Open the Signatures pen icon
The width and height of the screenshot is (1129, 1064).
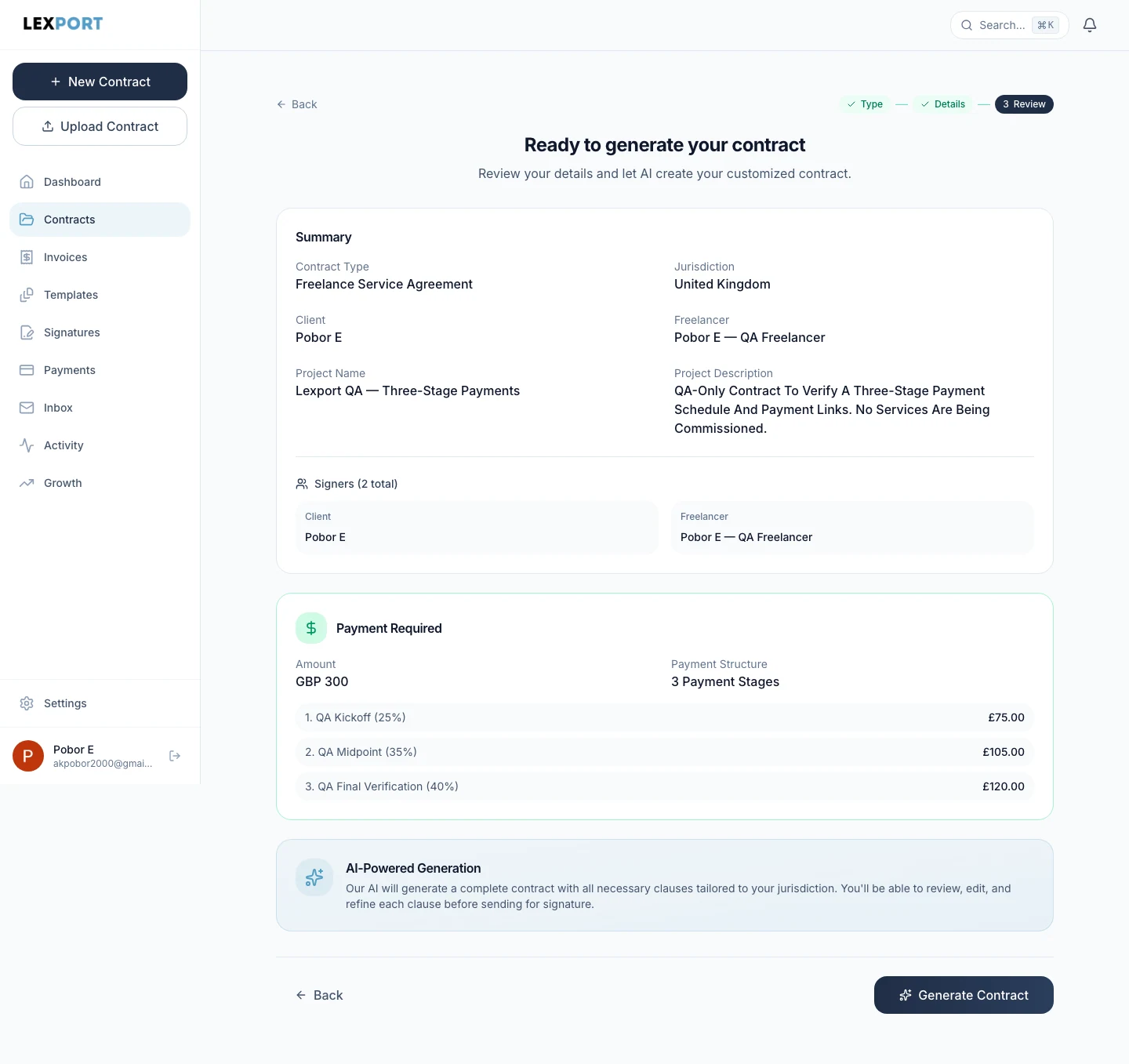tap(27, 332)
